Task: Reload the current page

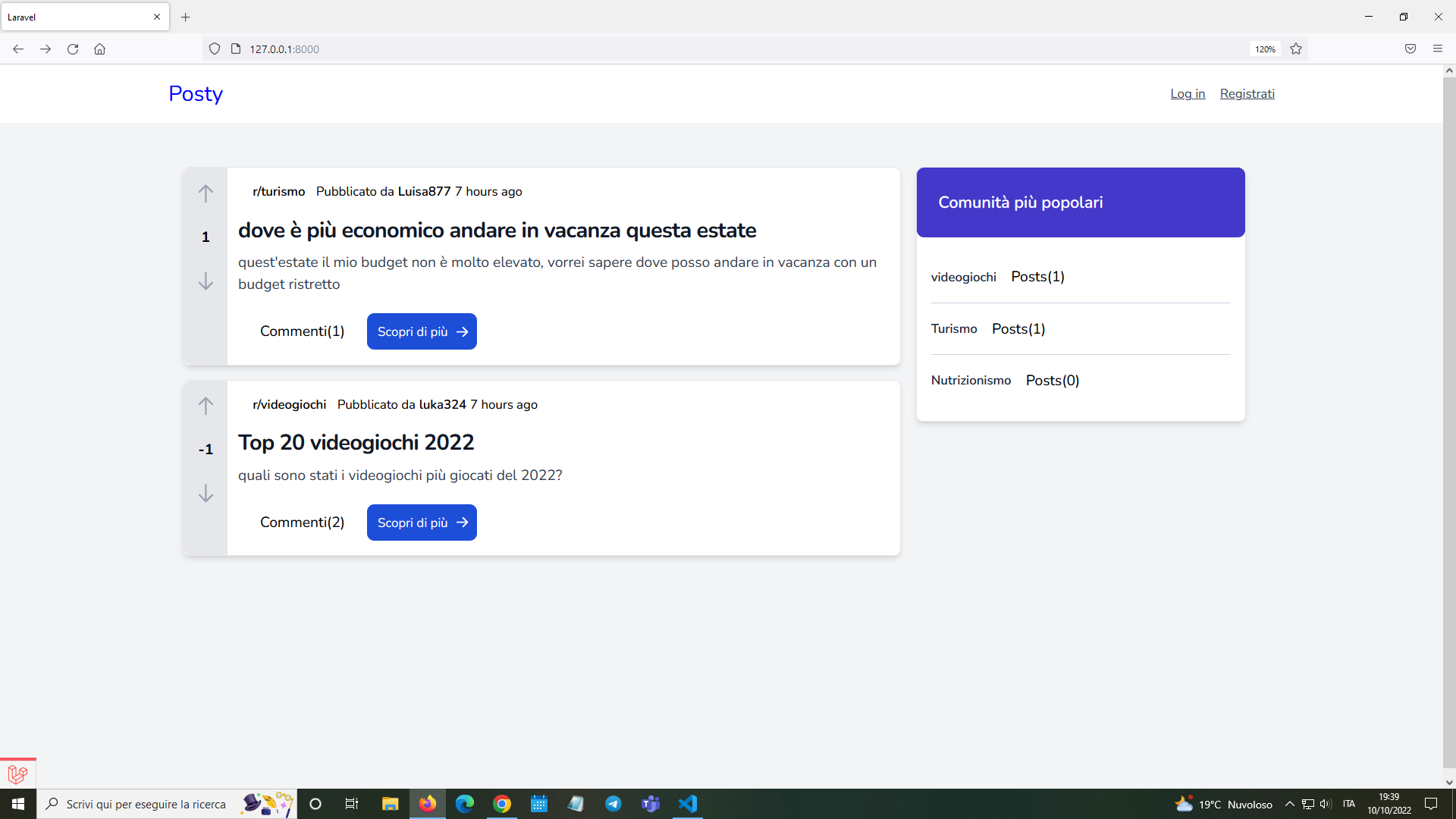Action: click(x=73, y=49)
